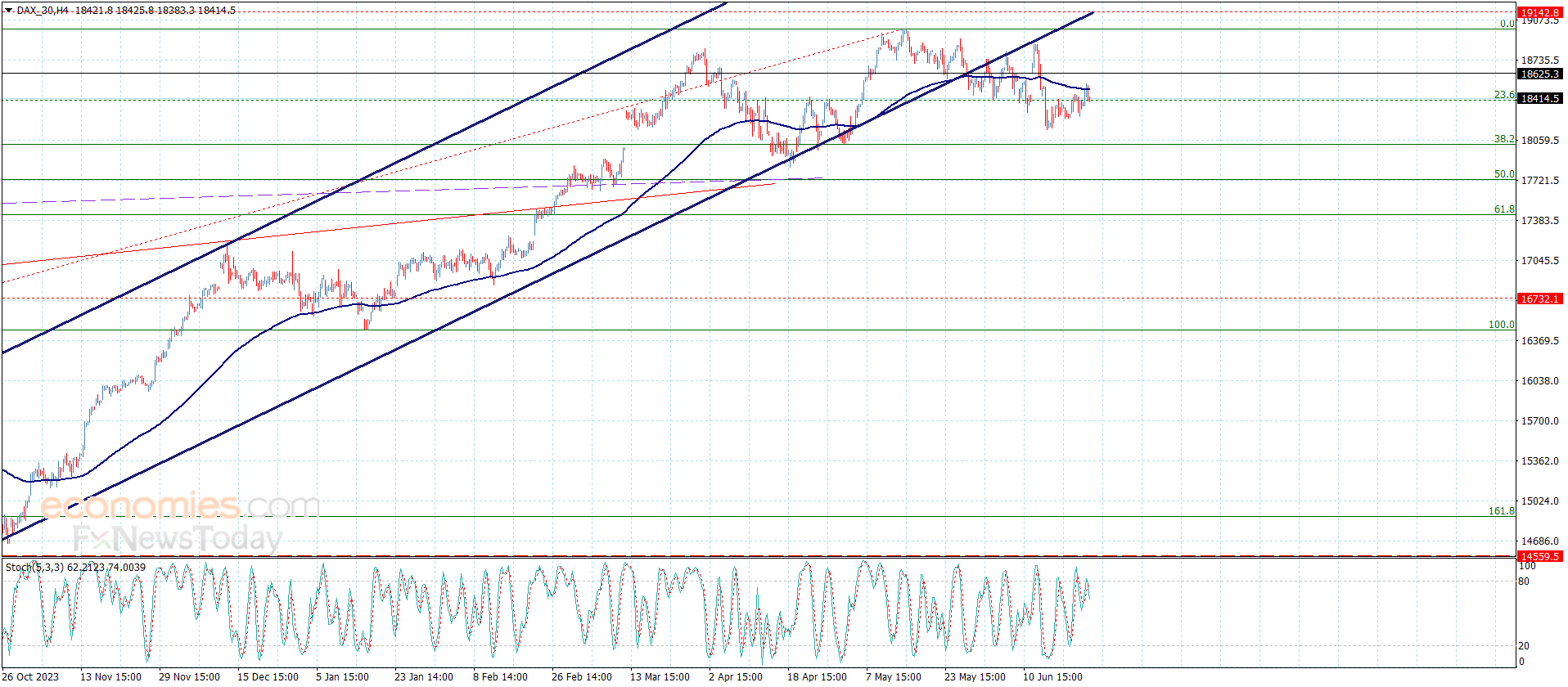Select the 161.8 Fibonacci extension label

pyautogui.click(x=1500, y=511)
